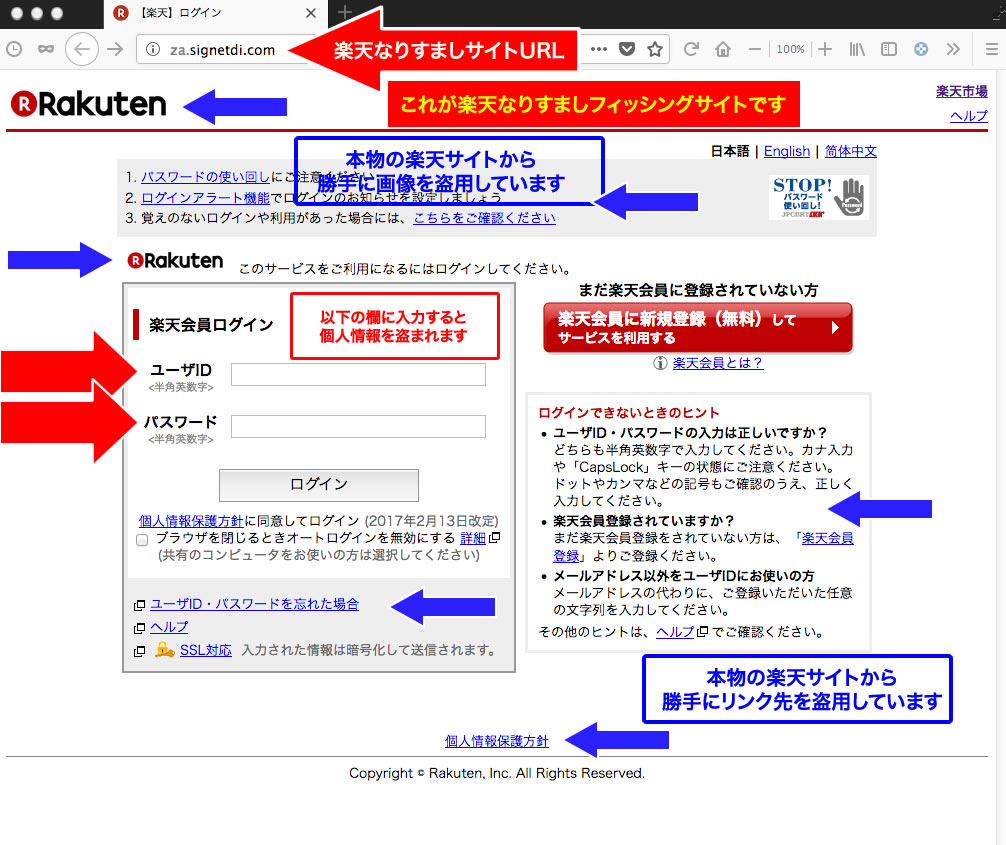Open the SSL対応 link
Viewport: 1006px width, 845px height.
[205, 650]
